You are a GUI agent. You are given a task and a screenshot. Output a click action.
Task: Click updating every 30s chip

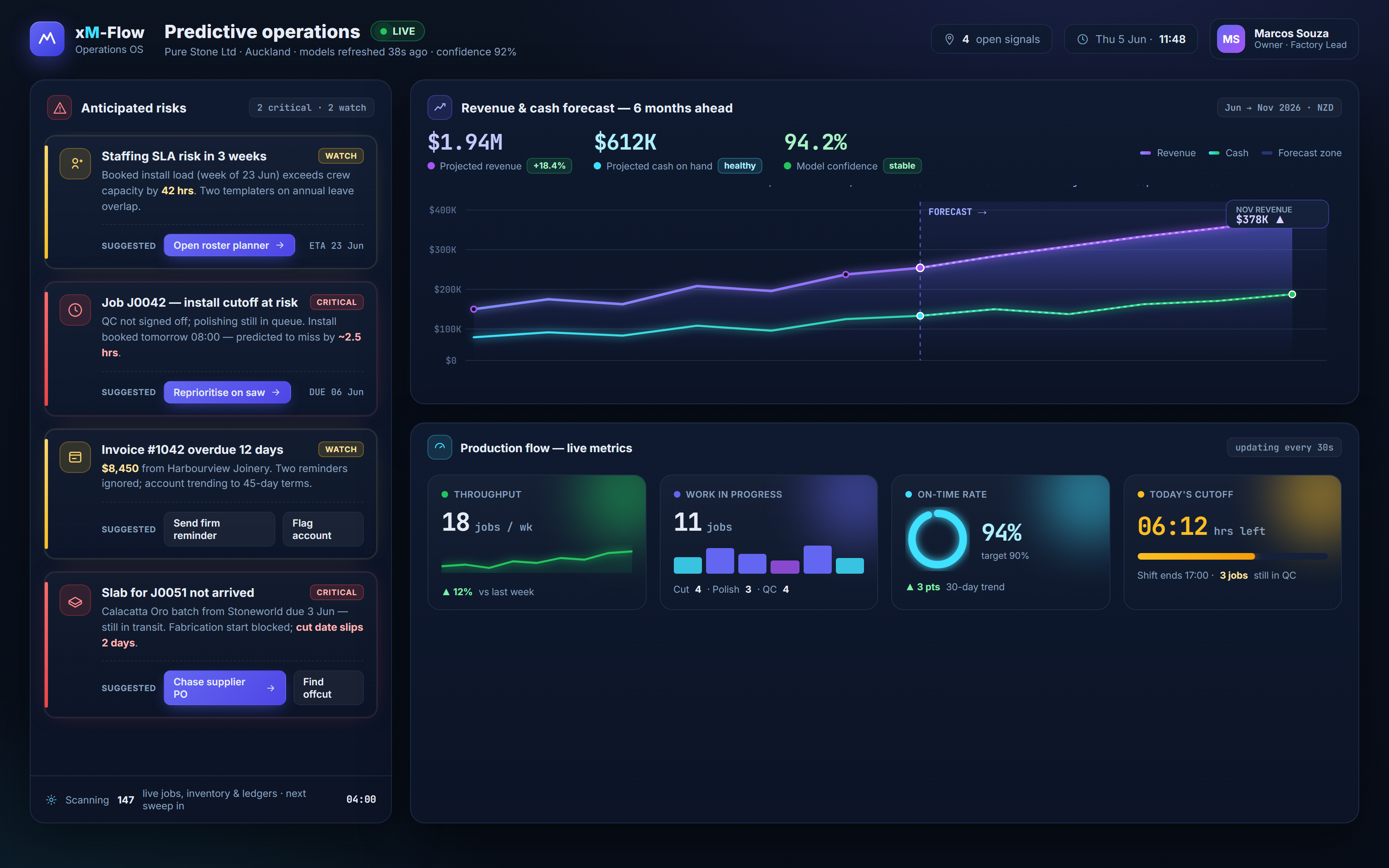point(1284,447)
